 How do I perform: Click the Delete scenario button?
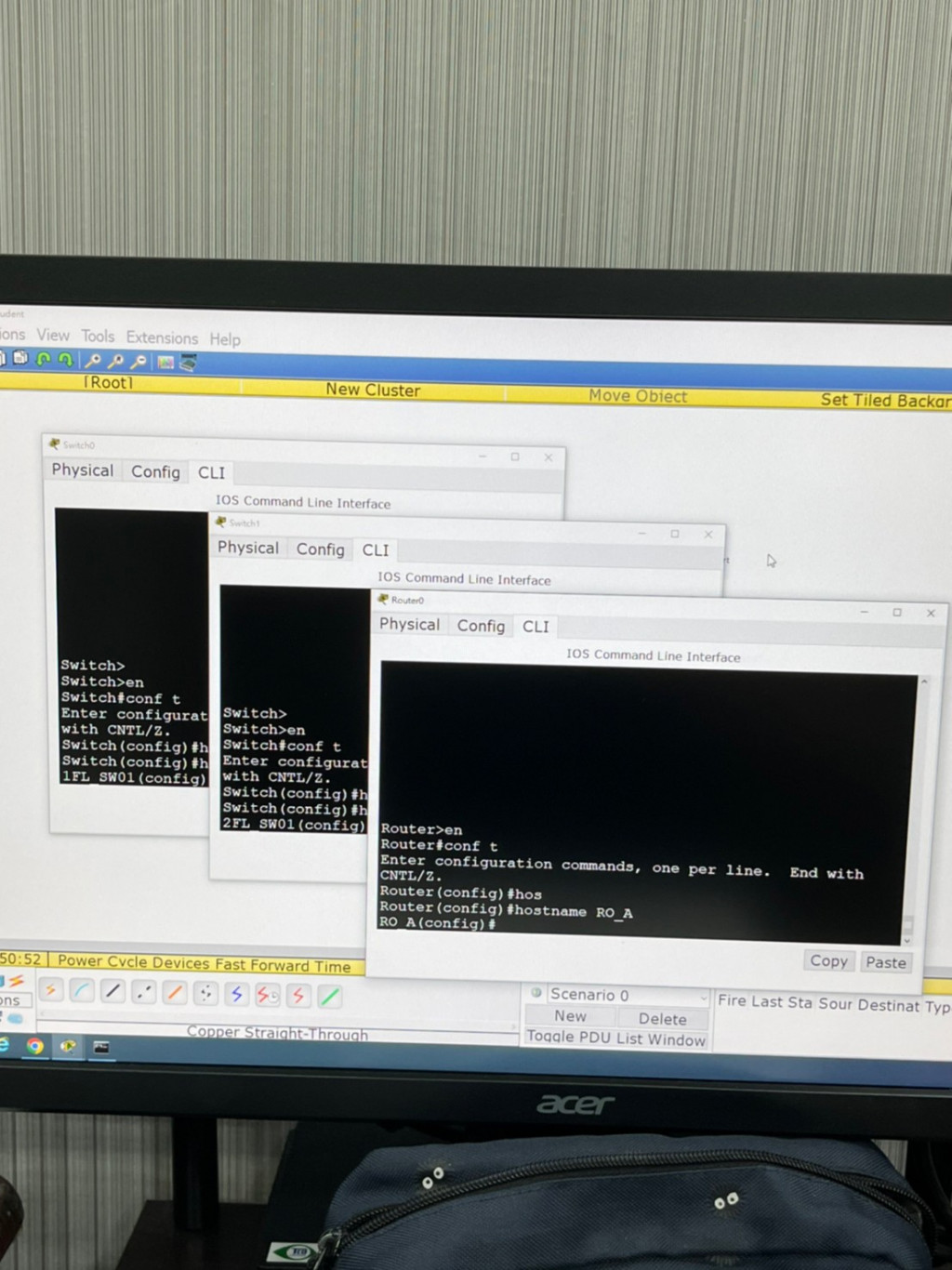tap(662, 1019)
